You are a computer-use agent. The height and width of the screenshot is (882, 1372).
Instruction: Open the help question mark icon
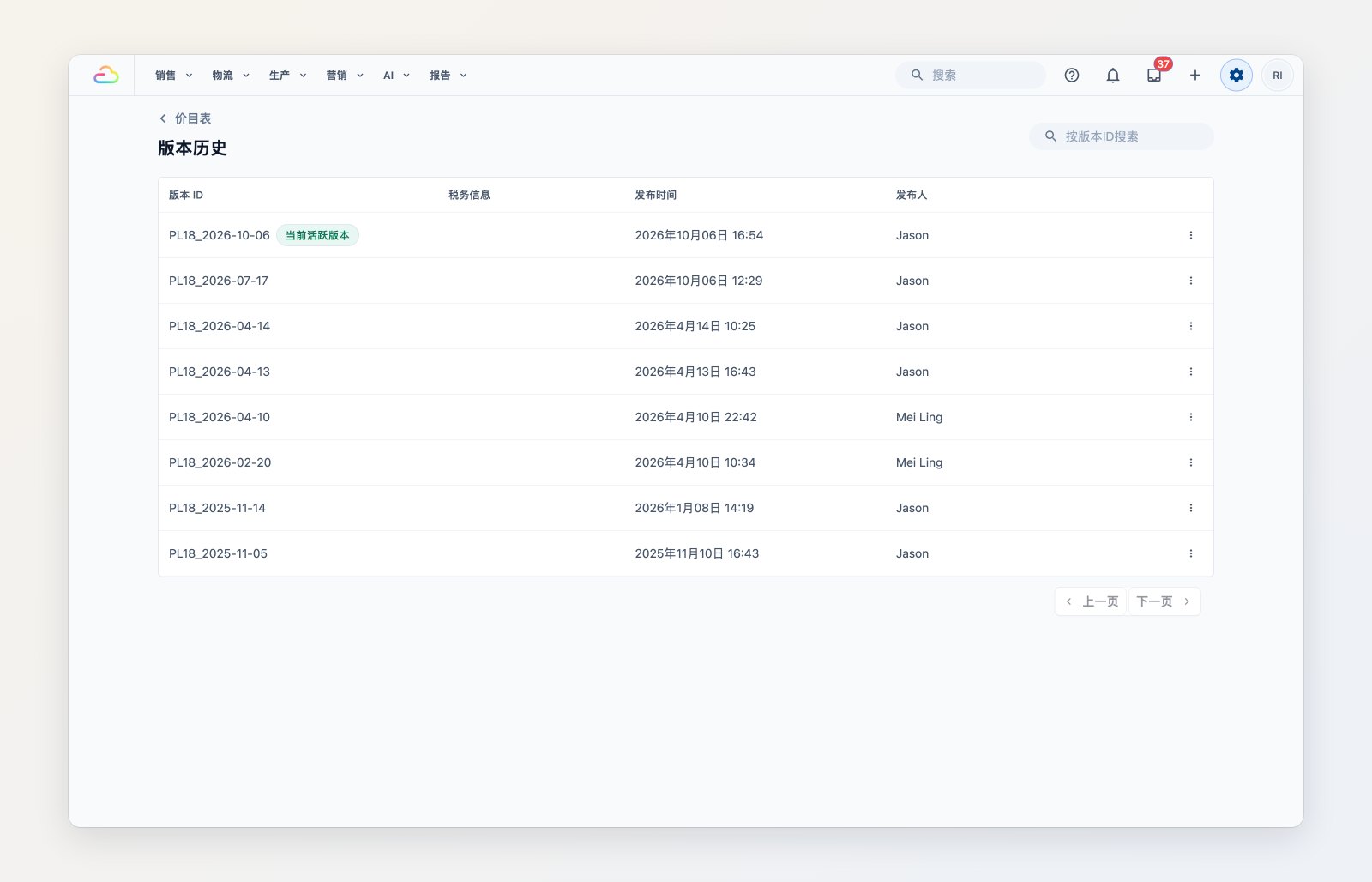click(x=1072, y=76)
